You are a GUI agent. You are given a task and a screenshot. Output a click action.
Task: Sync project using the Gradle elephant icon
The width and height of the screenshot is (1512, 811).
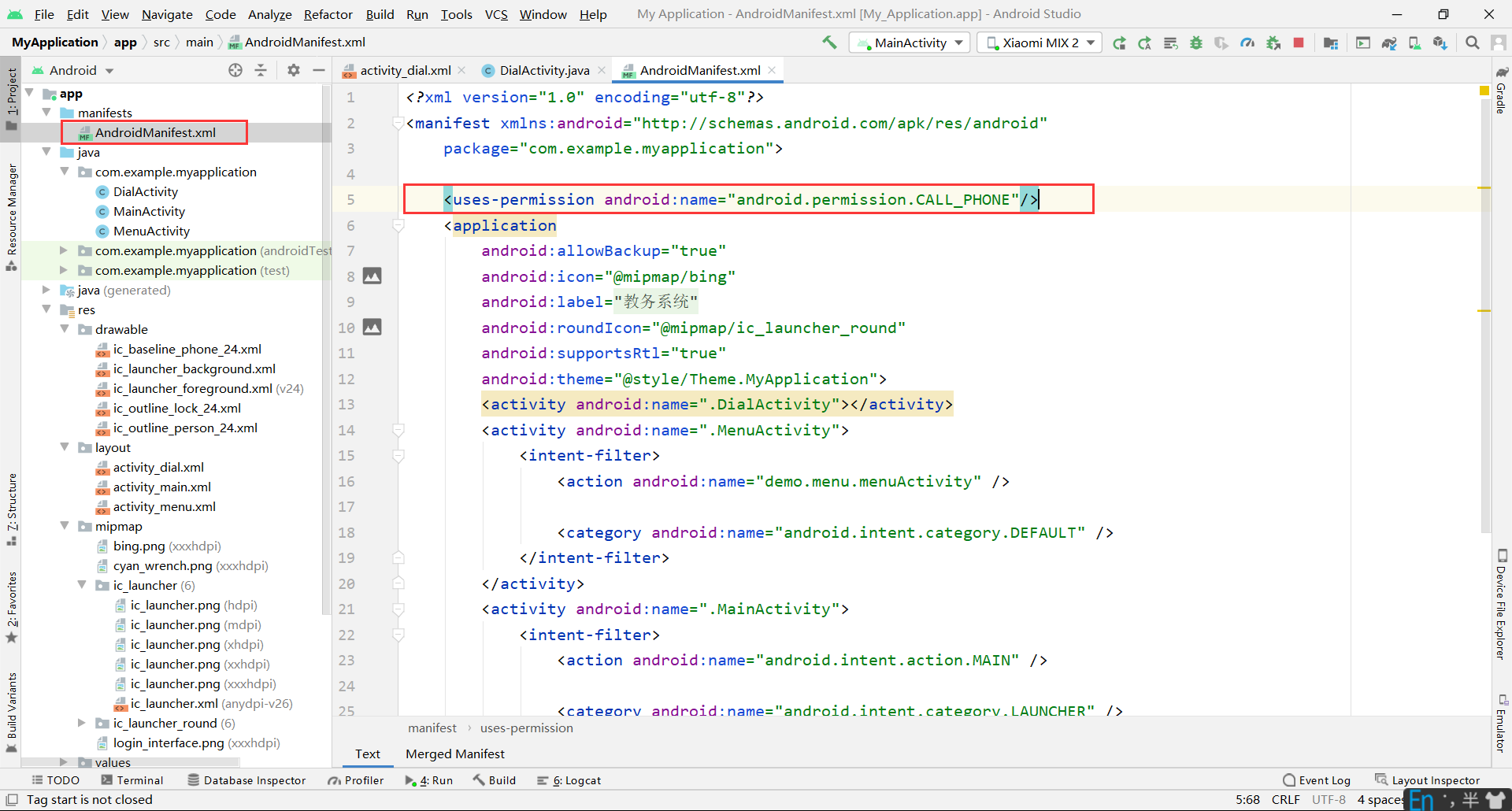1389,43
